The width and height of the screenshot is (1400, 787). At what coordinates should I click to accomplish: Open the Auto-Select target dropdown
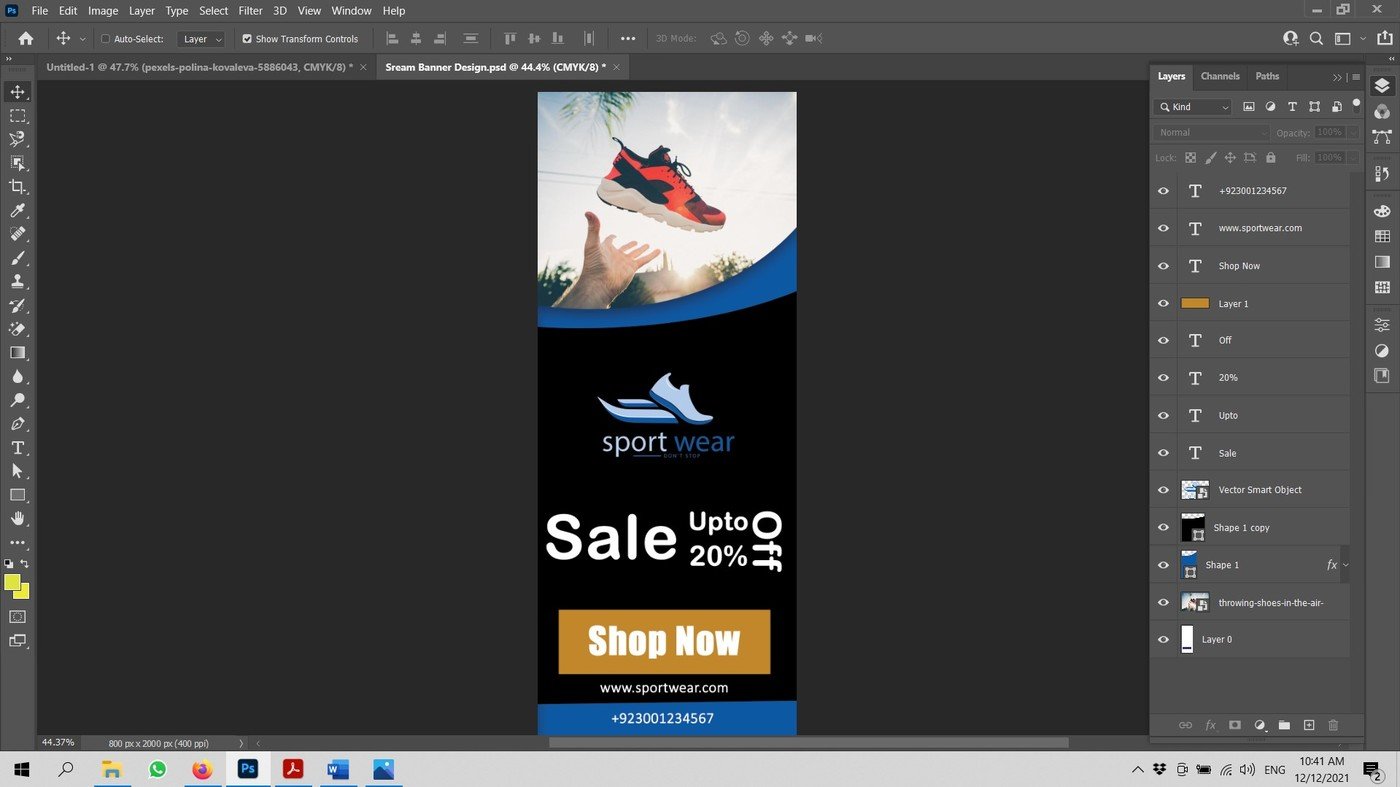(200, 38)
